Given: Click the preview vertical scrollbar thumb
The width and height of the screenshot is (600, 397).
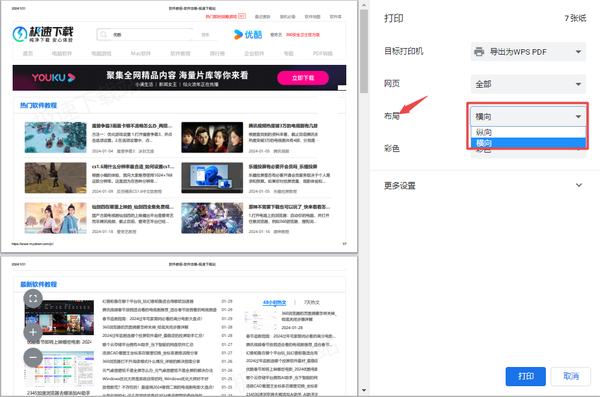Looking at the screenshot, I should [364, 51].
